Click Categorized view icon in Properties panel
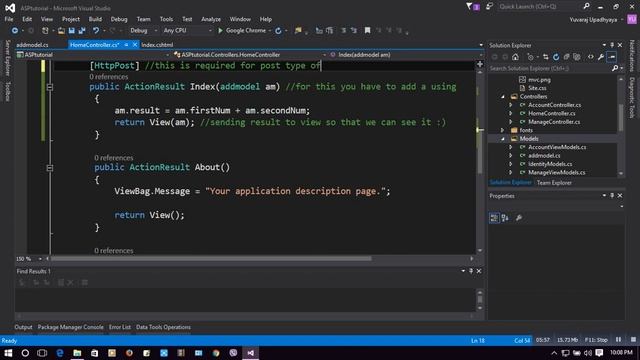Viewport: 640px width, 360px height. click(x=494, y=218)
